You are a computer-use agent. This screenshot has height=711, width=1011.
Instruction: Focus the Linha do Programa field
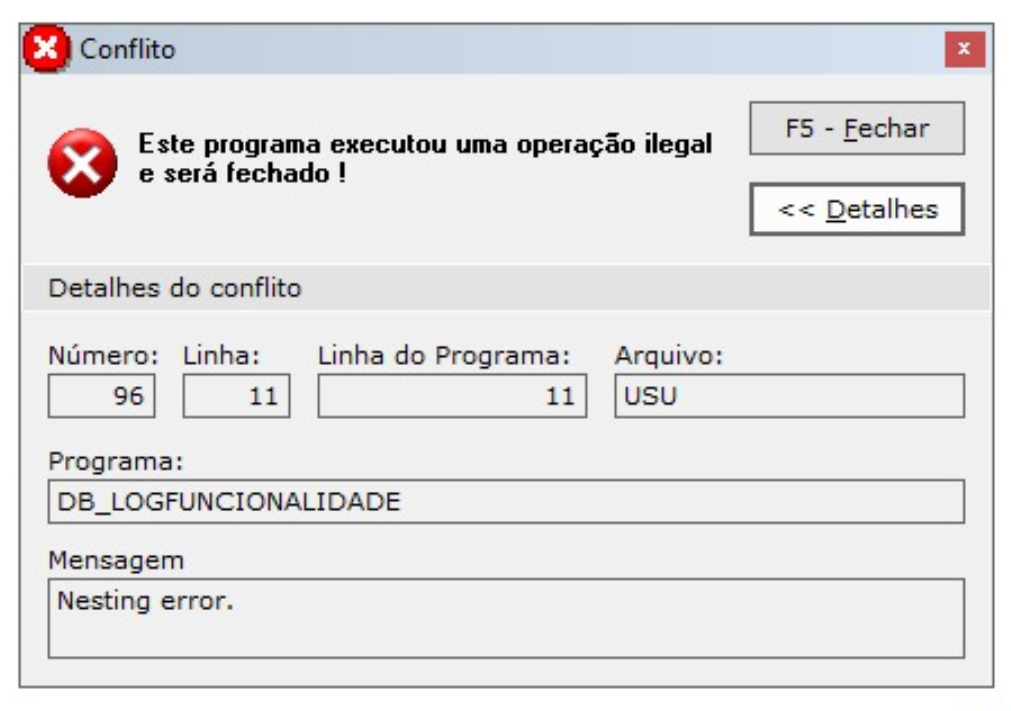(452, 397)
